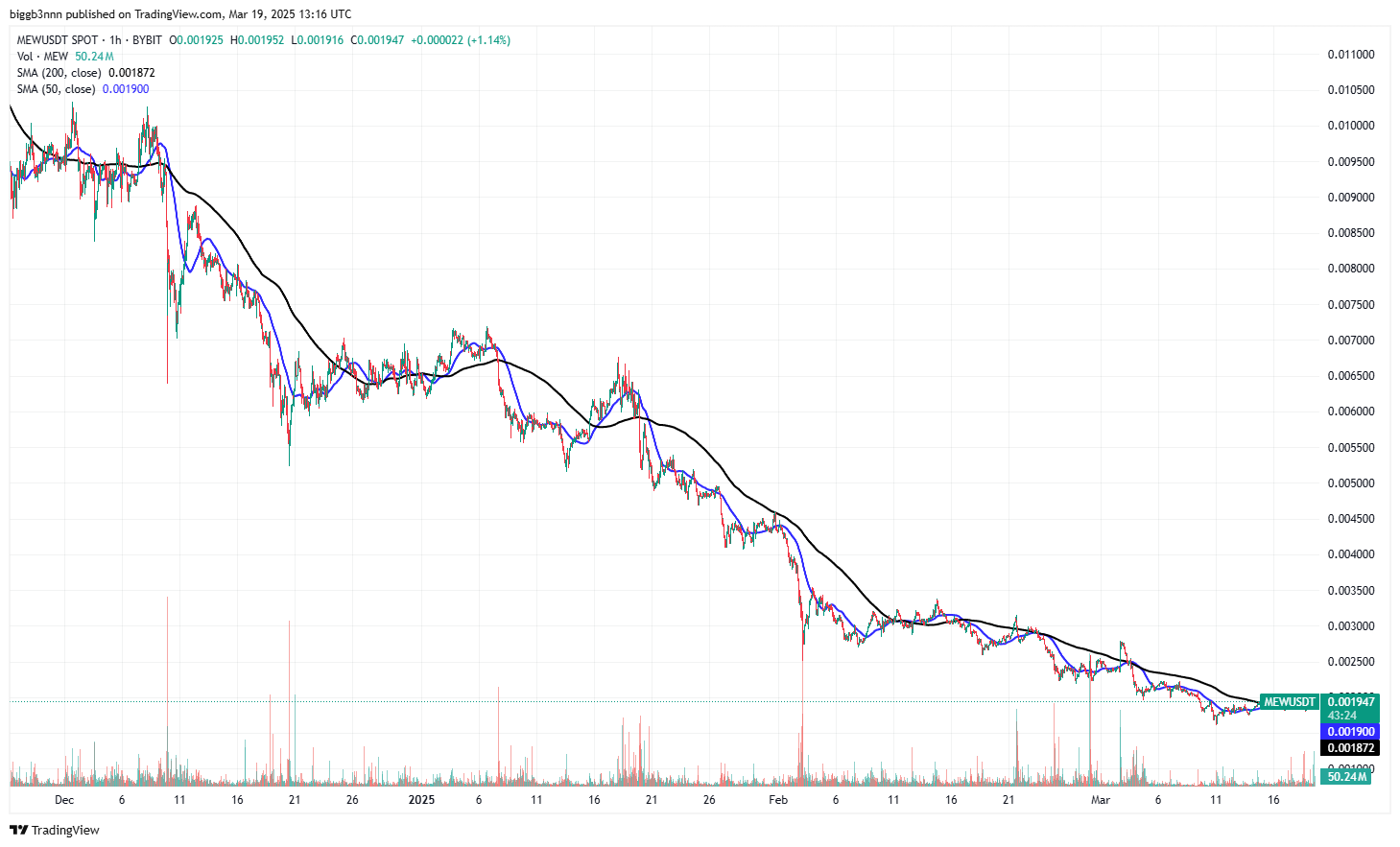Click the TradingView logo icon
This screenshot has width=1400, height=847.
(19, 830)
